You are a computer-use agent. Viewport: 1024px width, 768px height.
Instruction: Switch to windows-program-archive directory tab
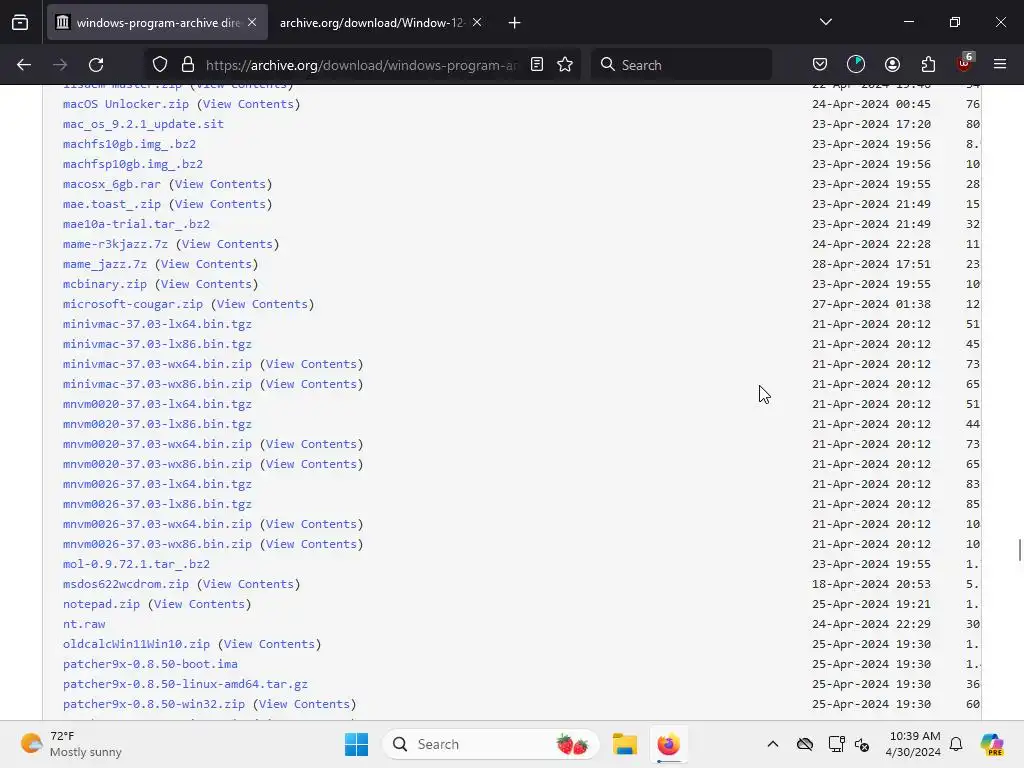(x=157, y=23)
